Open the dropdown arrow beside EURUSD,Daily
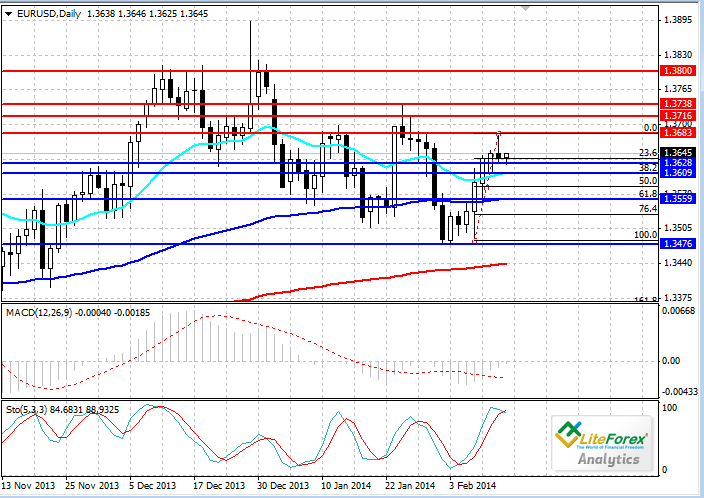Screen dimensions: 704x498 (x=9, y=14)
